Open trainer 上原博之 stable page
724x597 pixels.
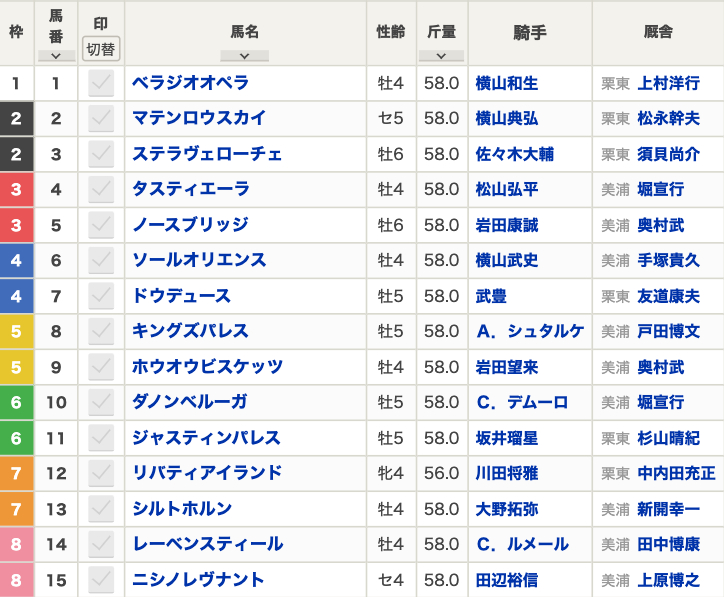click(669, 580)
